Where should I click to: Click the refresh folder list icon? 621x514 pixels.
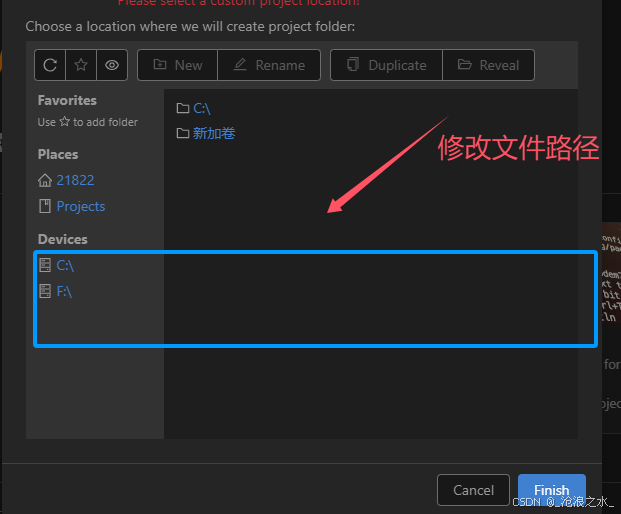point(50,65)
